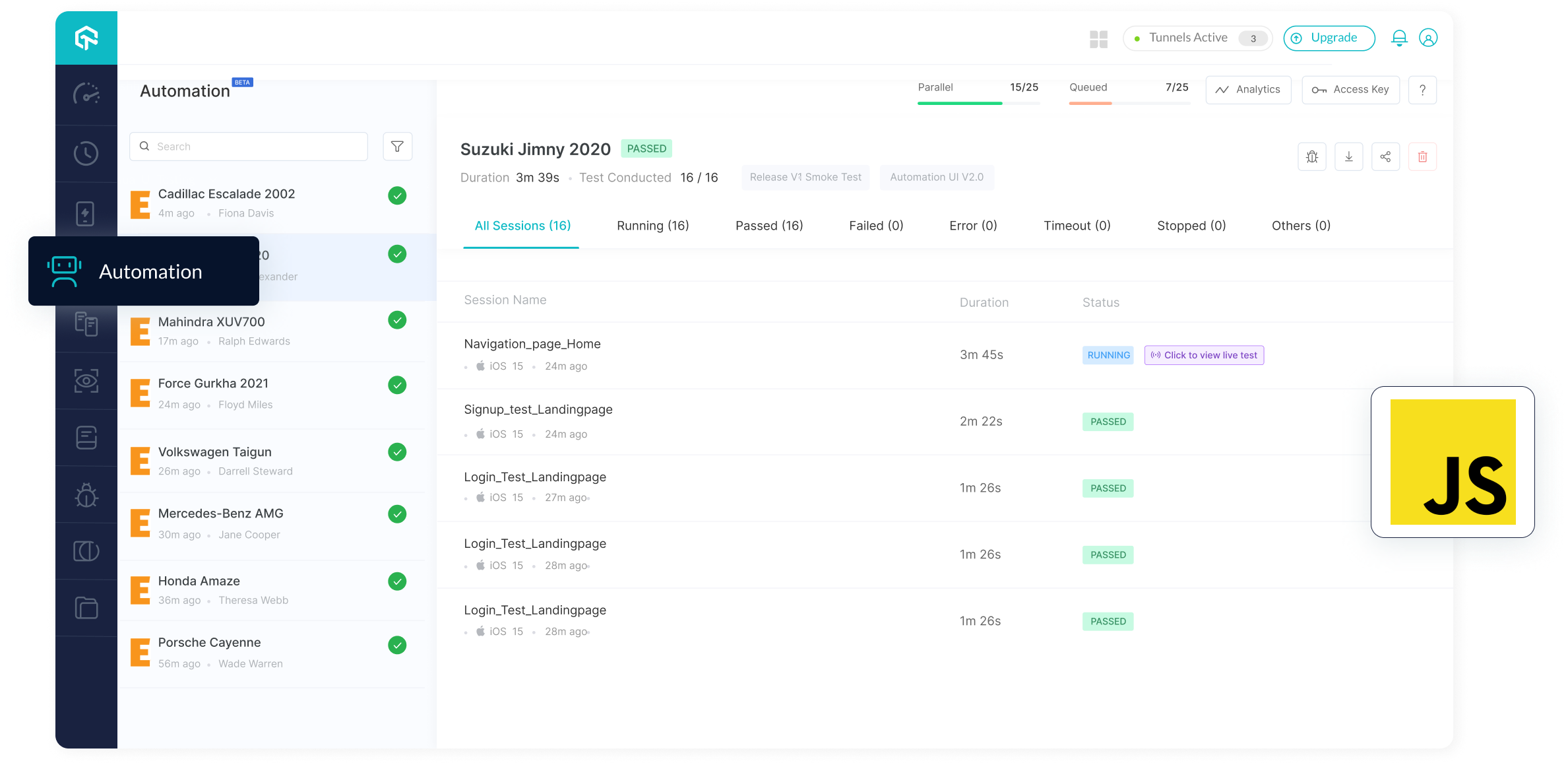Viewport: 1568px width, 765px height.
Task: Click the Parallel usage progress bar
Action: [978, 103]
